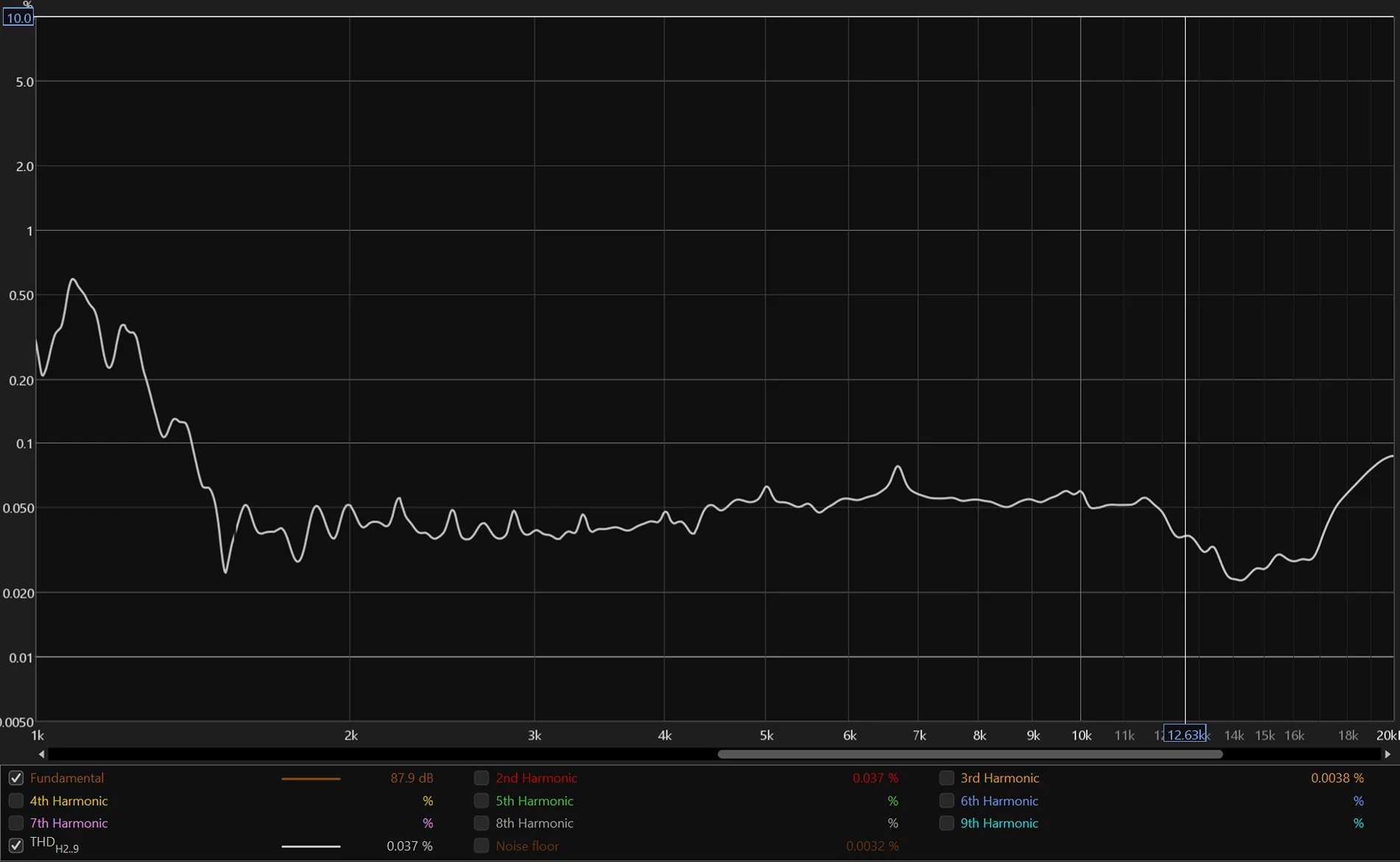Image resolution: width=1400 pixels, height=862 pixels.
Task: Turn on the 6th Harmonic trace
Action: tap(946, 801)
